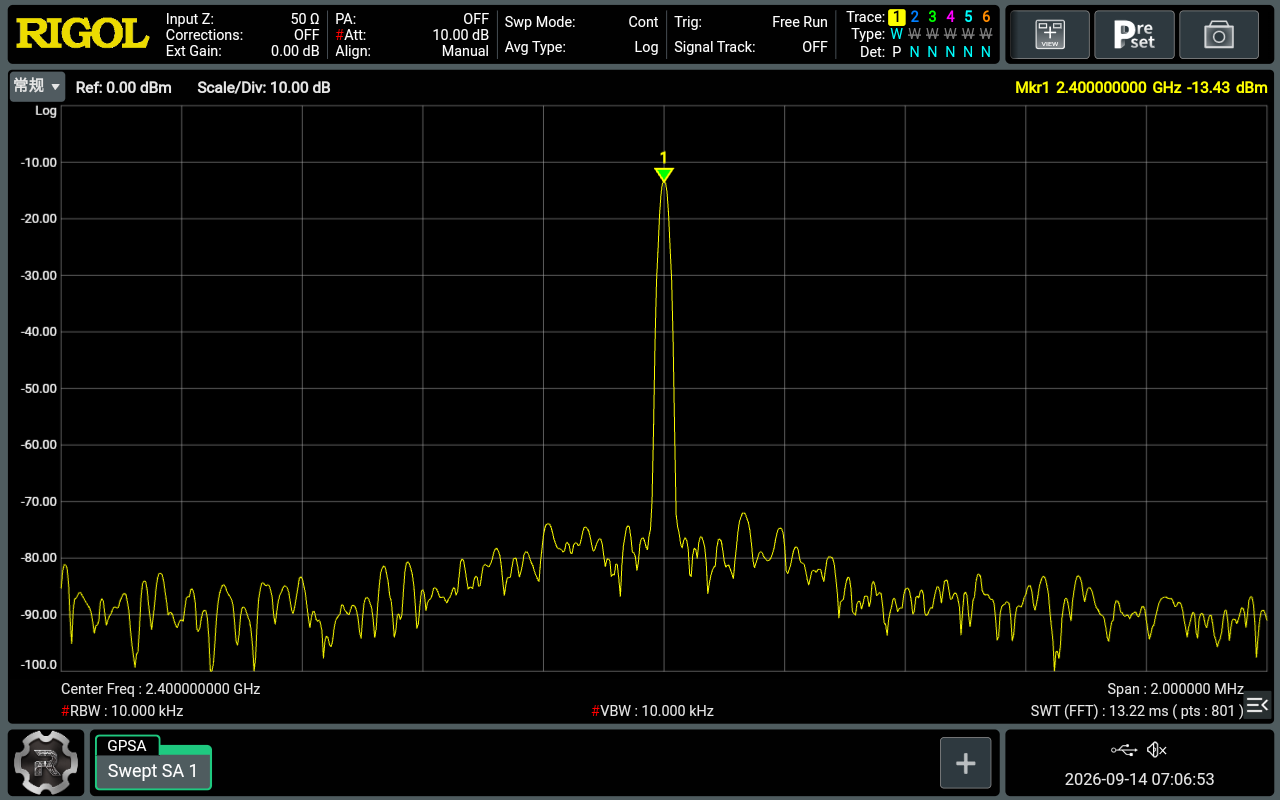
Task: Tap the Preset button
Action: click(1134, 35)
